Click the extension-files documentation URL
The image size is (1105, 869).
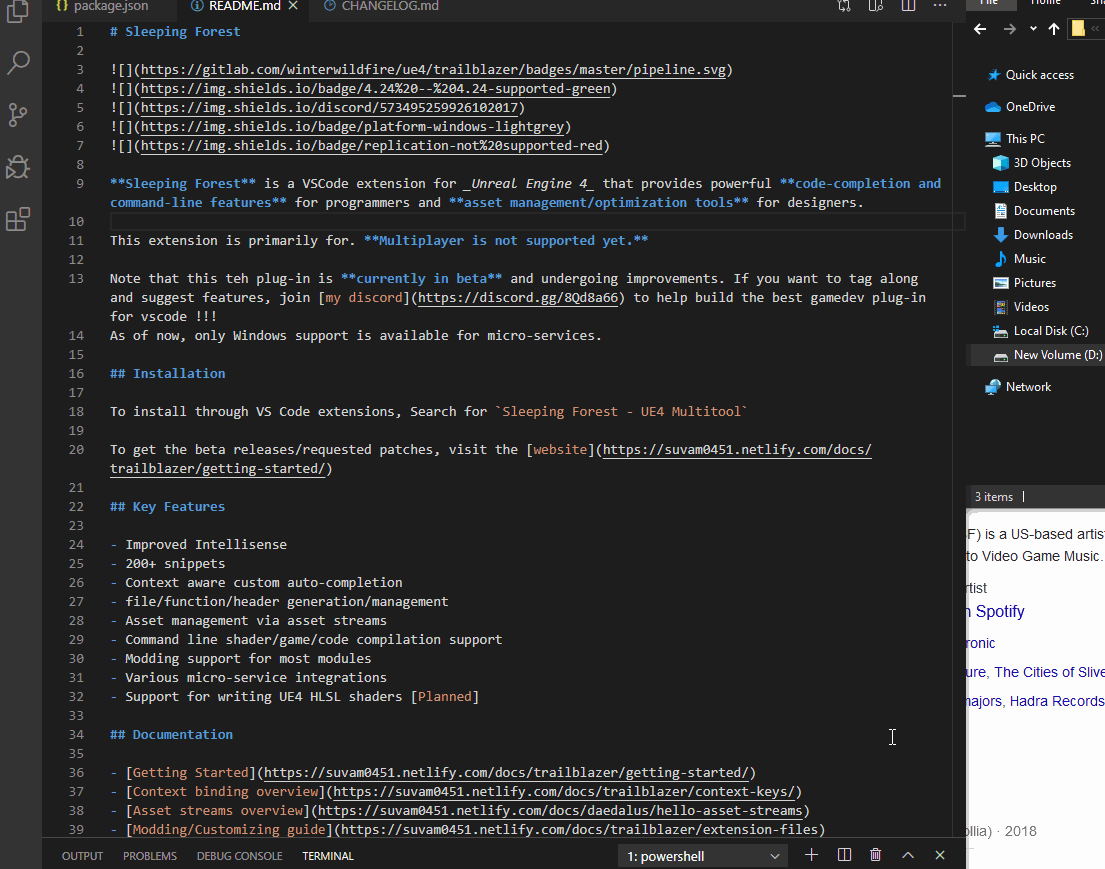pos(579,830)
